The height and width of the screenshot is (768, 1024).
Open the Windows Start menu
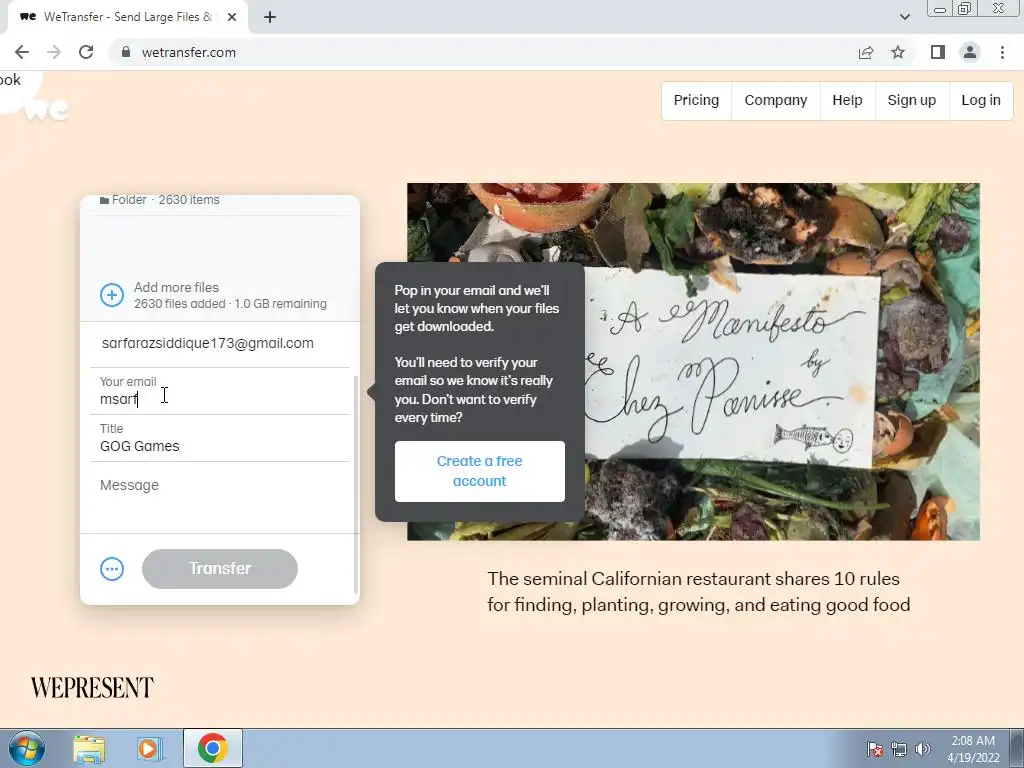[x=27, y=748]
